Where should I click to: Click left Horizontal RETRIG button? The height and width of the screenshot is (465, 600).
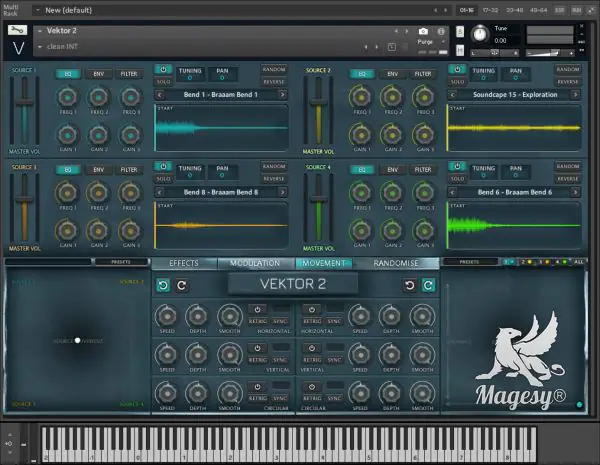258,321
